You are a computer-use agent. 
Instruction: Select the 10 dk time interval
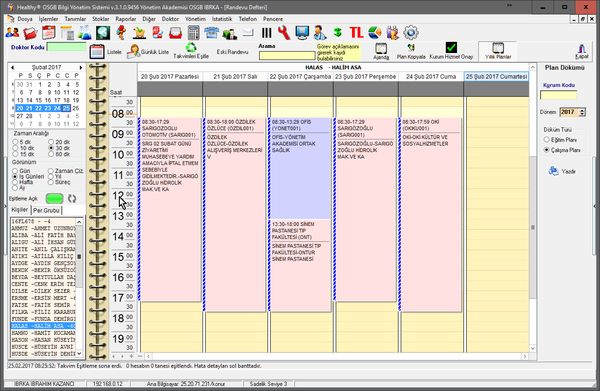[x=15, y=148]
